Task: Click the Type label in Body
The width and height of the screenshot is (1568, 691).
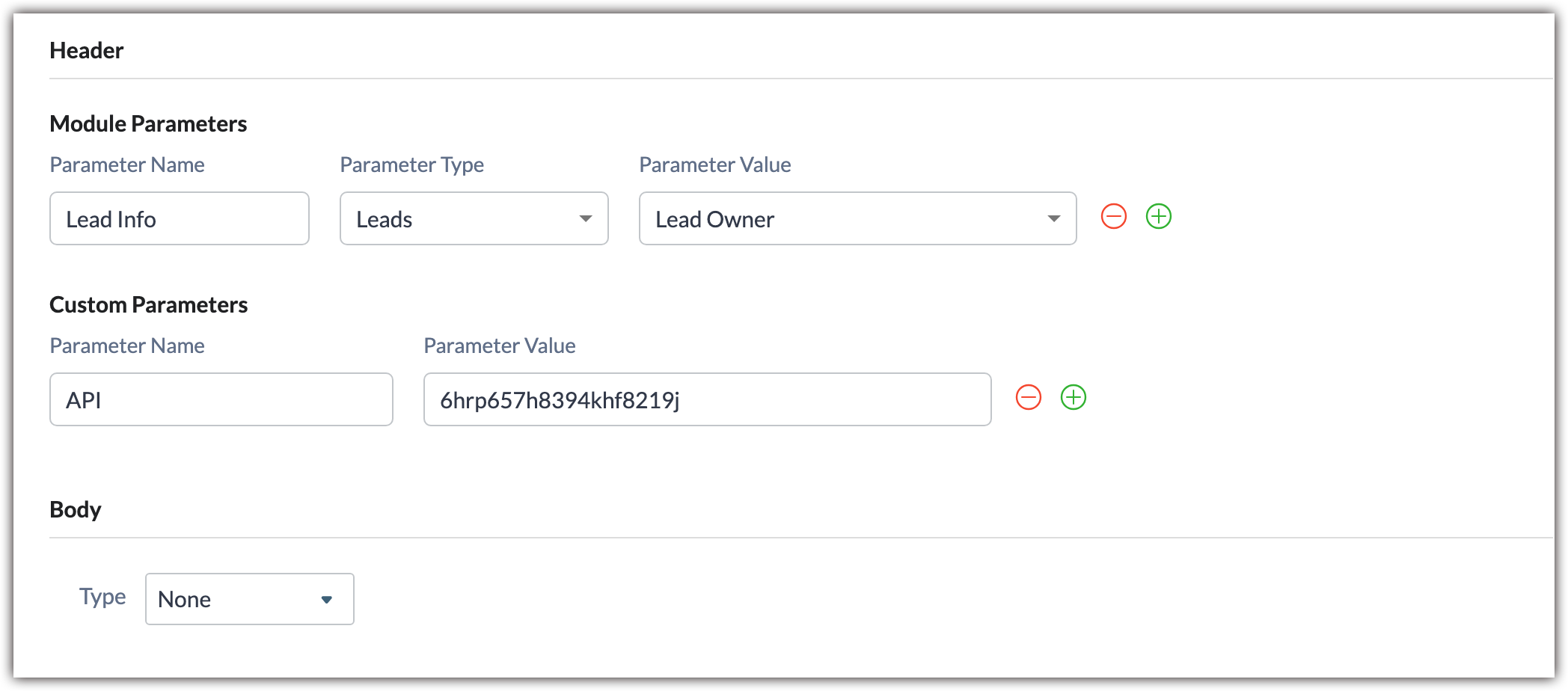Action: pyautogui.click(x=102, y=597)
